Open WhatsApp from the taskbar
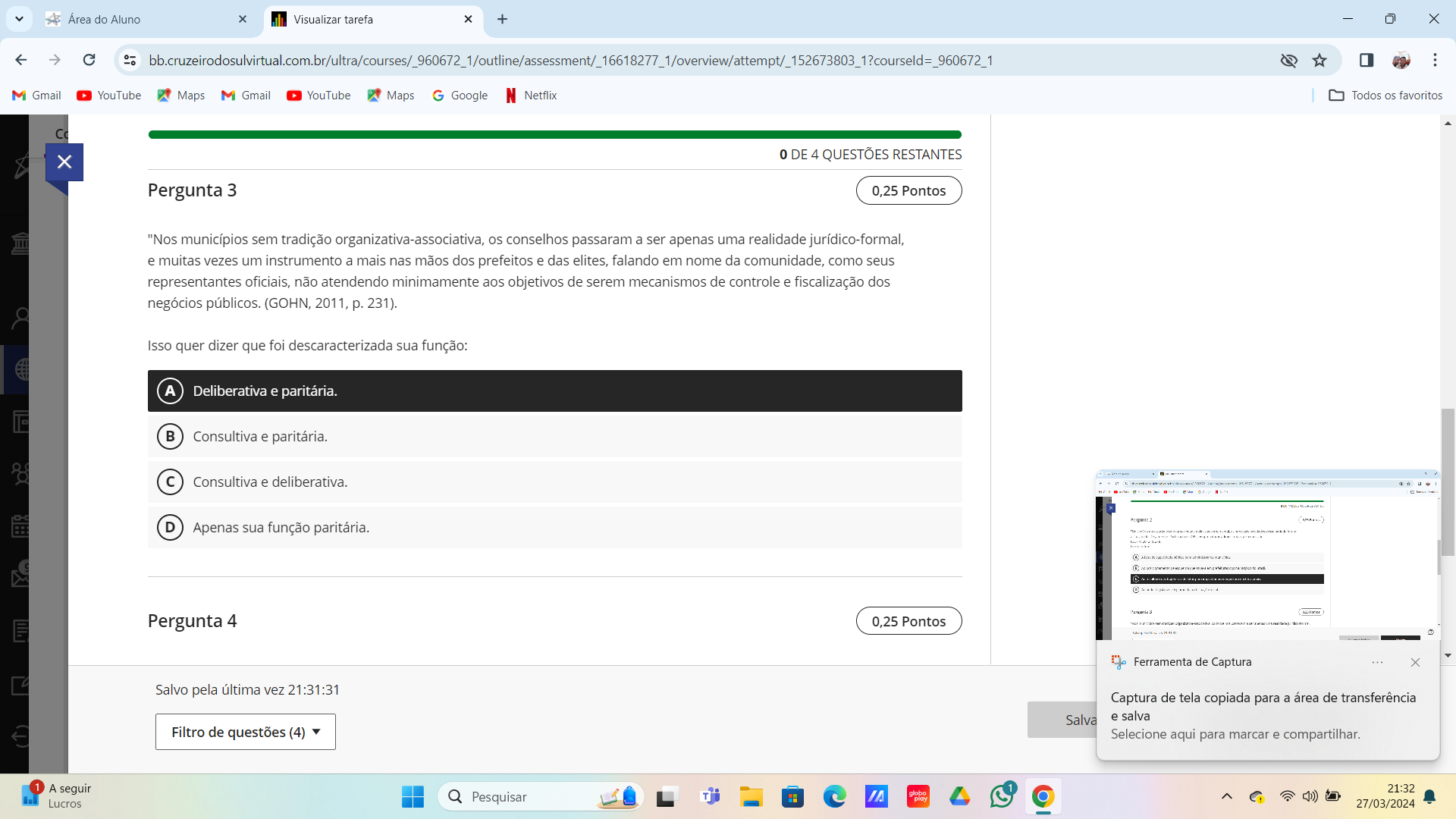Viewport: 1456px width, 819px height. pos(1002,796)
